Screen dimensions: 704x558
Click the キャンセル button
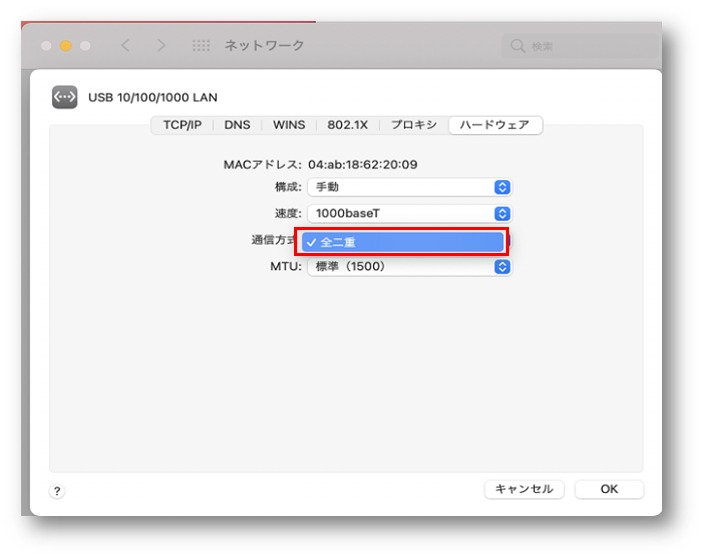[x=524, y=489]
